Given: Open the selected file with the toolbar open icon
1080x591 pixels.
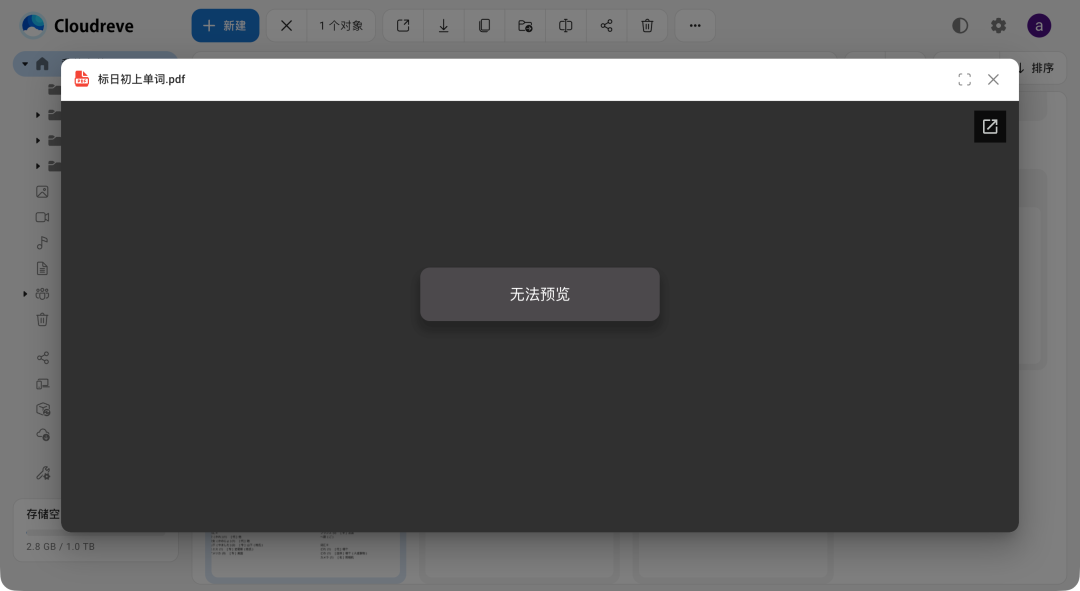Looking at the screenshot, I should pyautogui.click(x=403, y=26).
